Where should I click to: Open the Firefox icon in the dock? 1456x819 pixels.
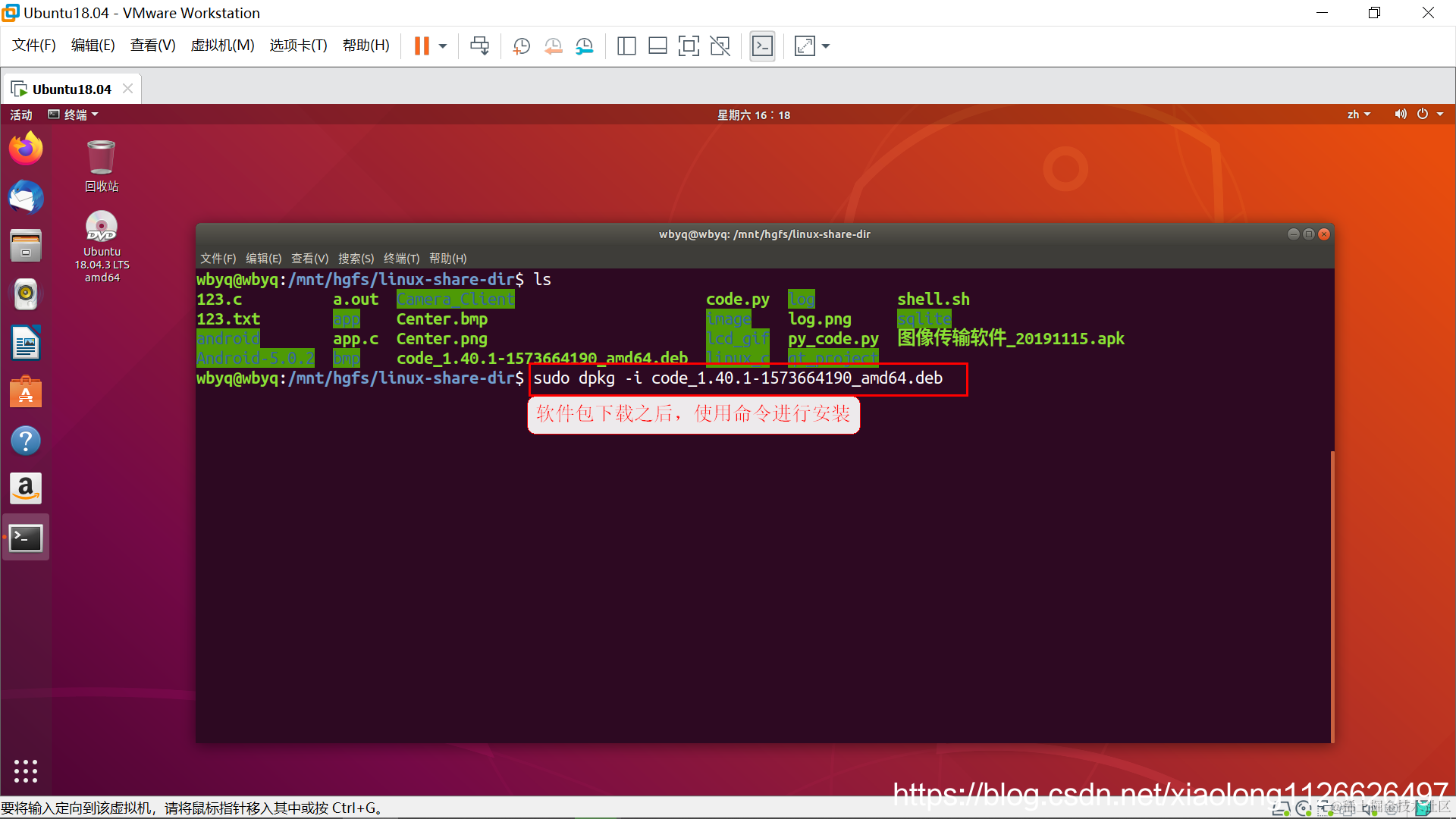pyautogui.click(x=26, y=149)
